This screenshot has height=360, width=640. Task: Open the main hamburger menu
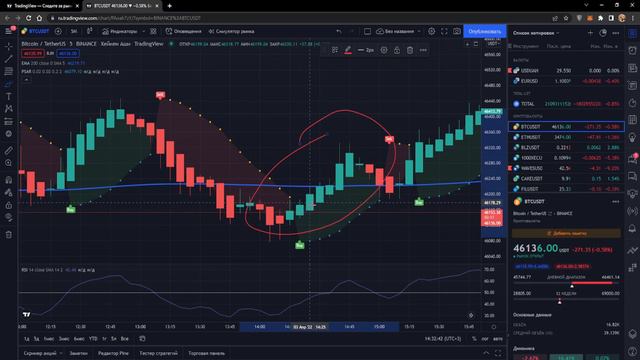click(x=9, y=31)
